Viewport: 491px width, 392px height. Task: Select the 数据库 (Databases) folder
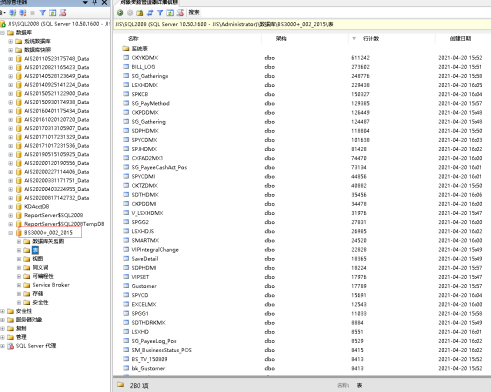pyautogui.click(x=24, y=33)
